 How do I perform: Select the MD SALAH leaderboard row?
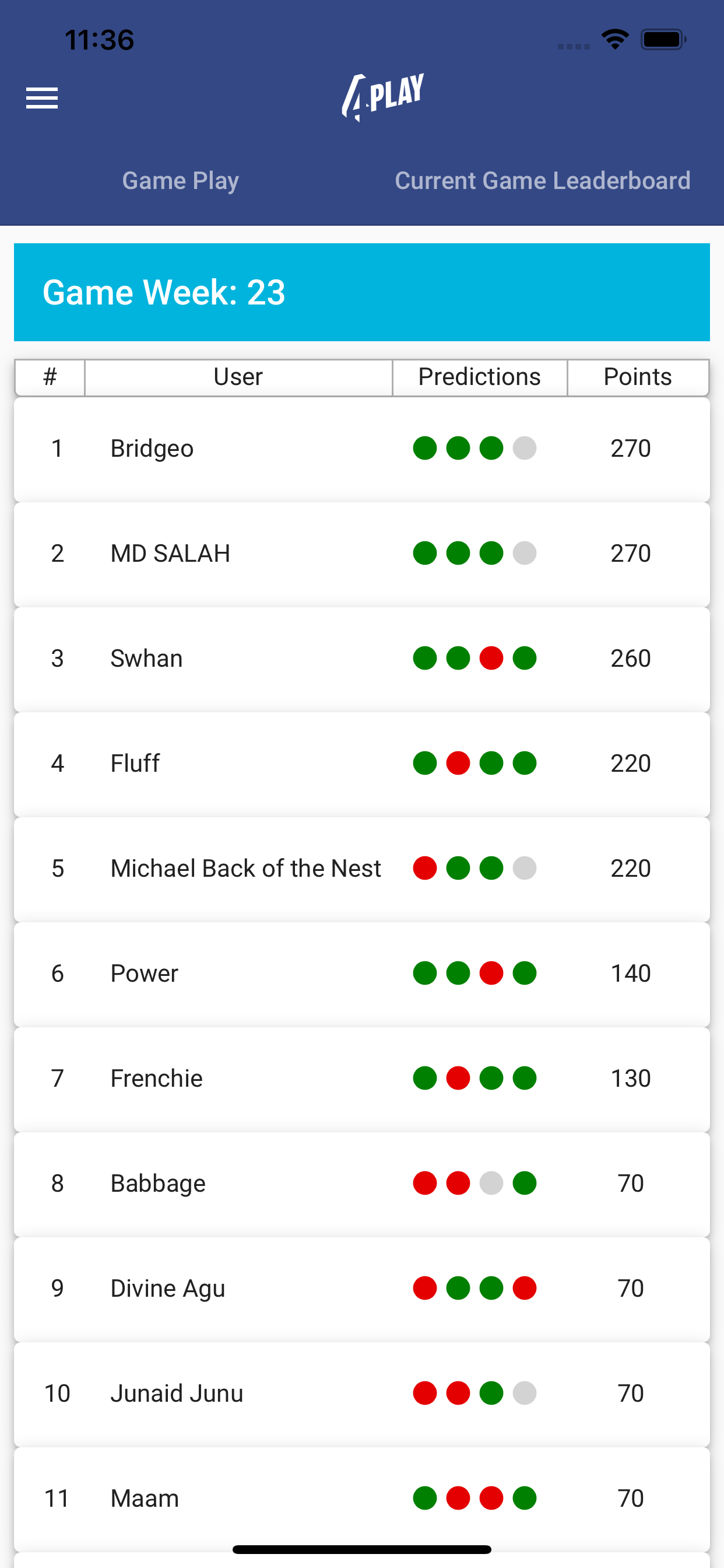tap(361, 554)
